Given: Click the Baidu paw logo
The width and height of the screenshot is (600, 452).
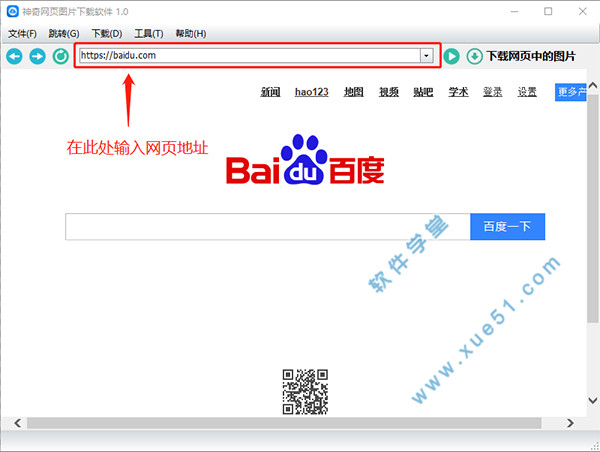Looking at the screenshot, I should 305,159.
